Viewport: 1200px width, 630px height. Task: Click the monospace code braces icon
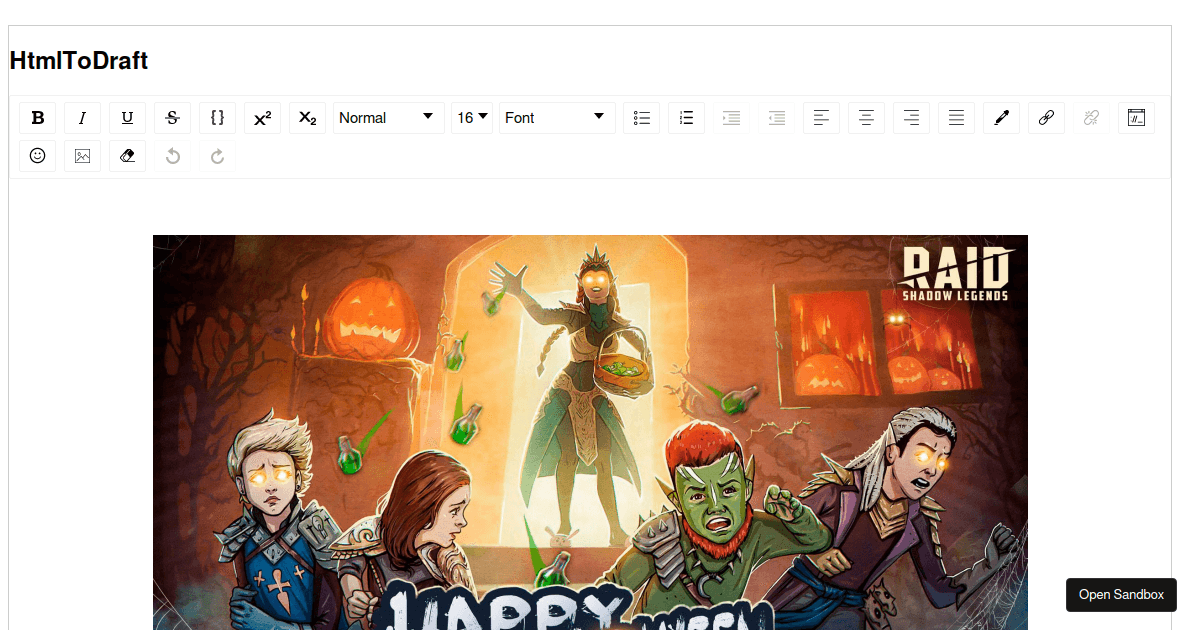click(x=218, y=118)
